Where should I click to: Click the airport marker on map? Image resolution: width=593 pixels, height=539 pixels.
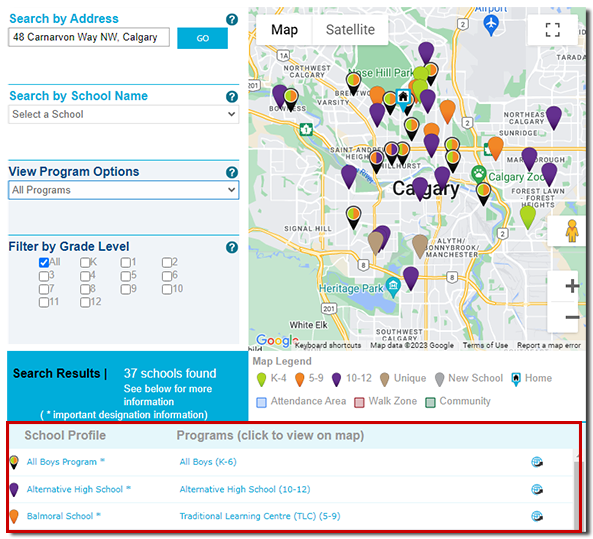[491, 25]
